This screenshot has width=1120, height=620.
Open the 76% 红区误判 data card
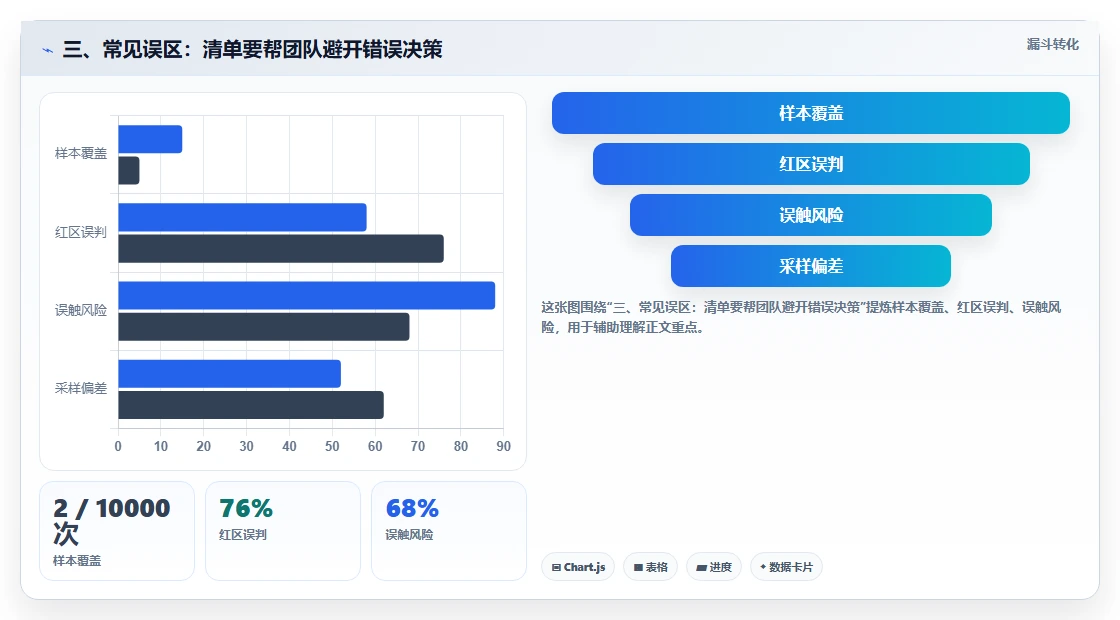click(283, 531)
